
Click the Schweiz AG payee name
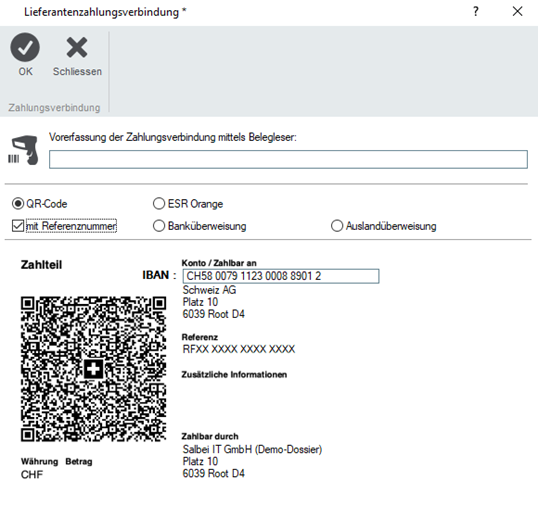[x=209, y=290]
